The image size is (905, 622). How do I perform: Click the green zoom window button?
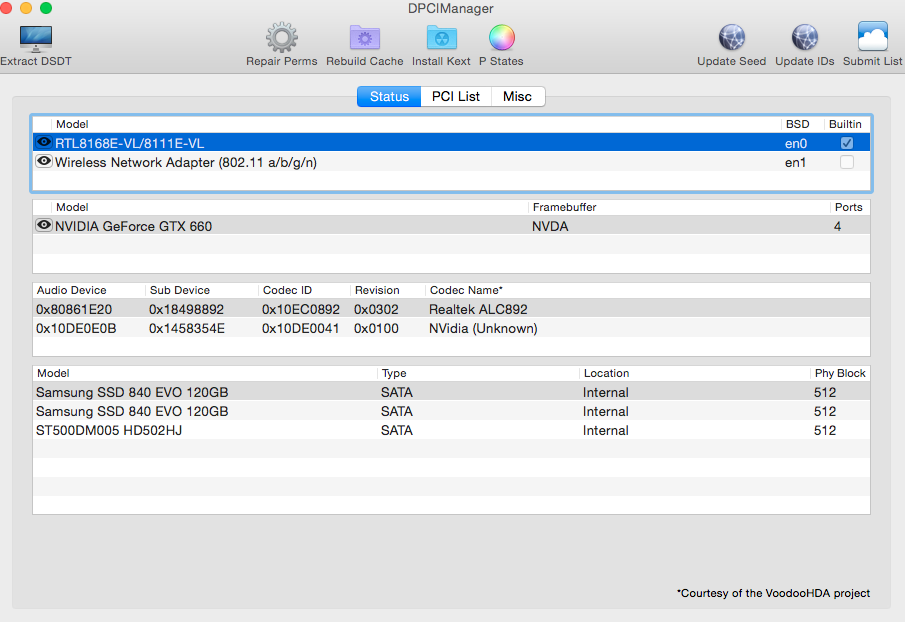click(x=46, y=8)
